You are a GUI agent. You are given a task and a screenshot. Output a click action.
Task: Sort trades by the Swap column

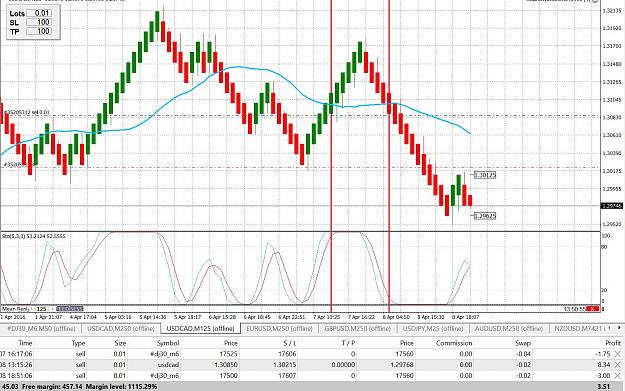point(523,343)
